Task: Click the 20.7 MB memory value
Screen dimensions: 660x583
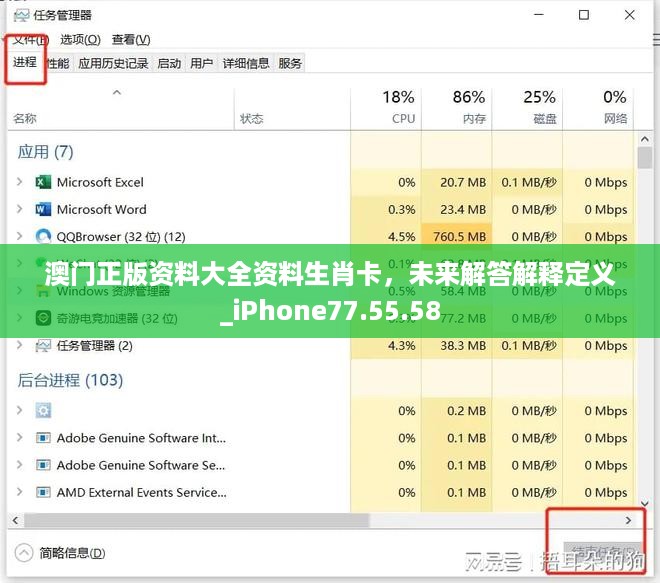Action: [463, 182]
